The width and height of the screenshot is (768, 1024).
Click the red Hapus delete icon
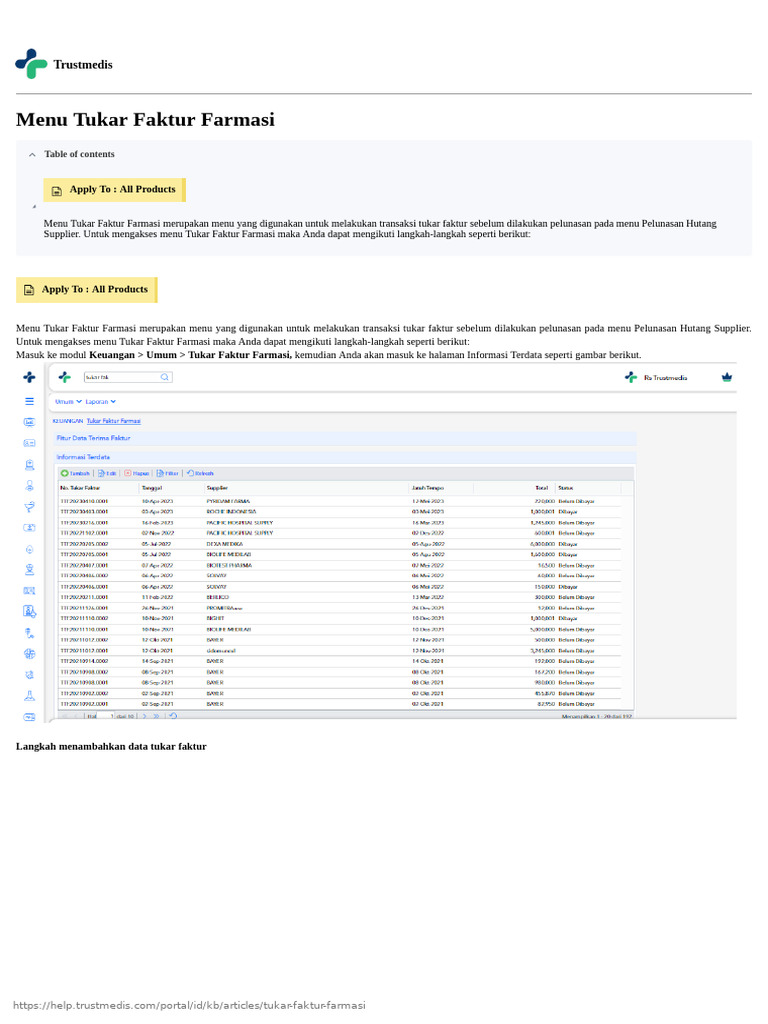[x=127, y=473]
